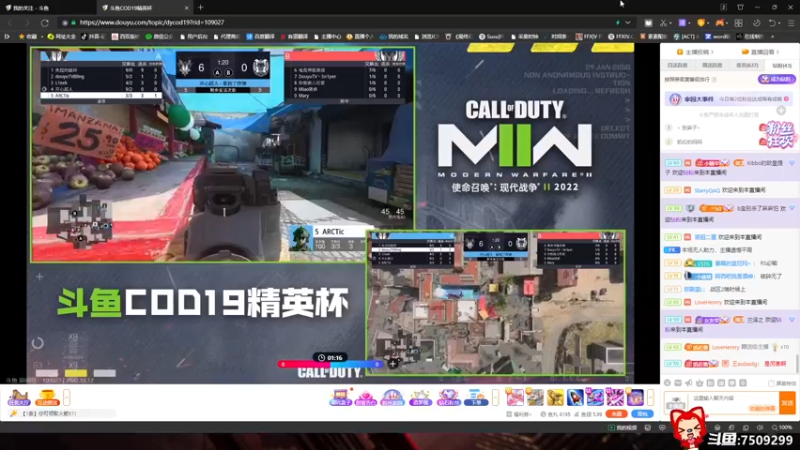Switch to the first ranking tab in sidebar

678,65
